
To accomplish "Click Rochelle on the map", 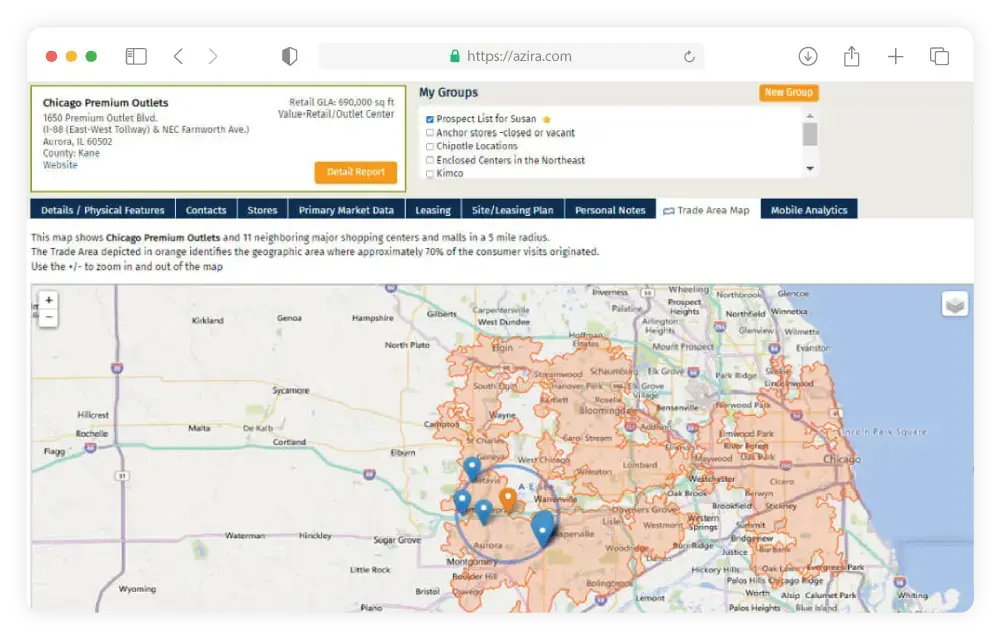I will pos(92,434).
